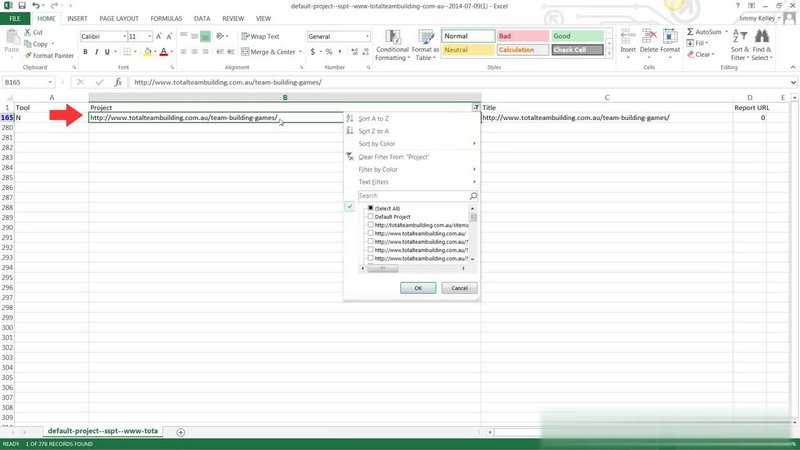Expand the Text Filters submenu
Screen dimensions: 800x450
click(413, 182)
